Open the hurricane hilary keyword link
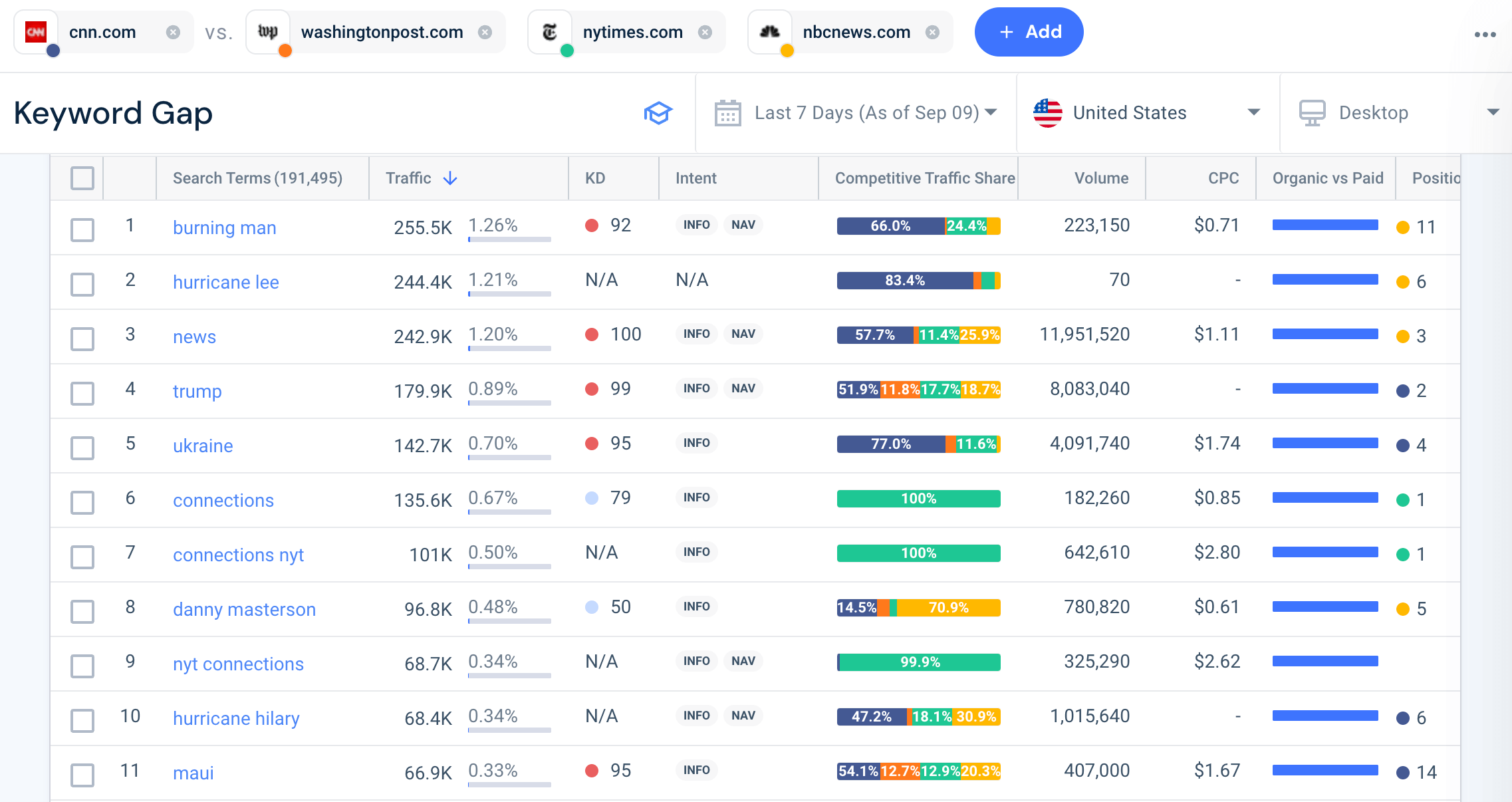 (236, 718)
